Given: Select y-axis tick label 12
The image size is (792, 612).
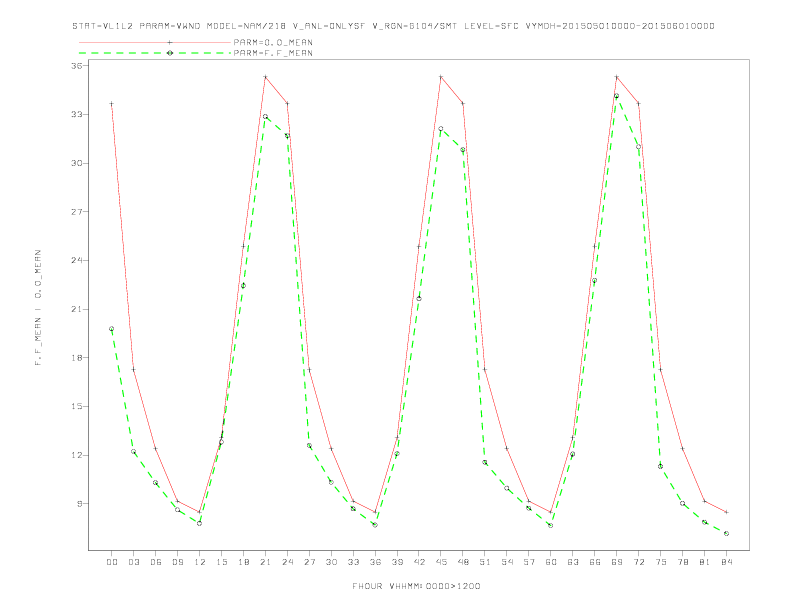Looking at the screenshot, I should [77, 455].
